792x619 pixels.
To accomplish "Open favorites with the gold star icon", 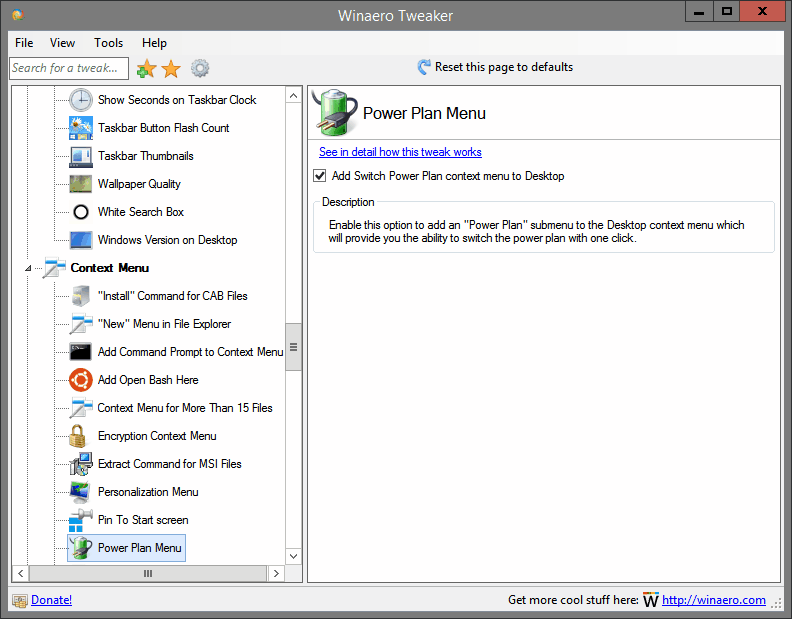I will (x=171, y=68).
